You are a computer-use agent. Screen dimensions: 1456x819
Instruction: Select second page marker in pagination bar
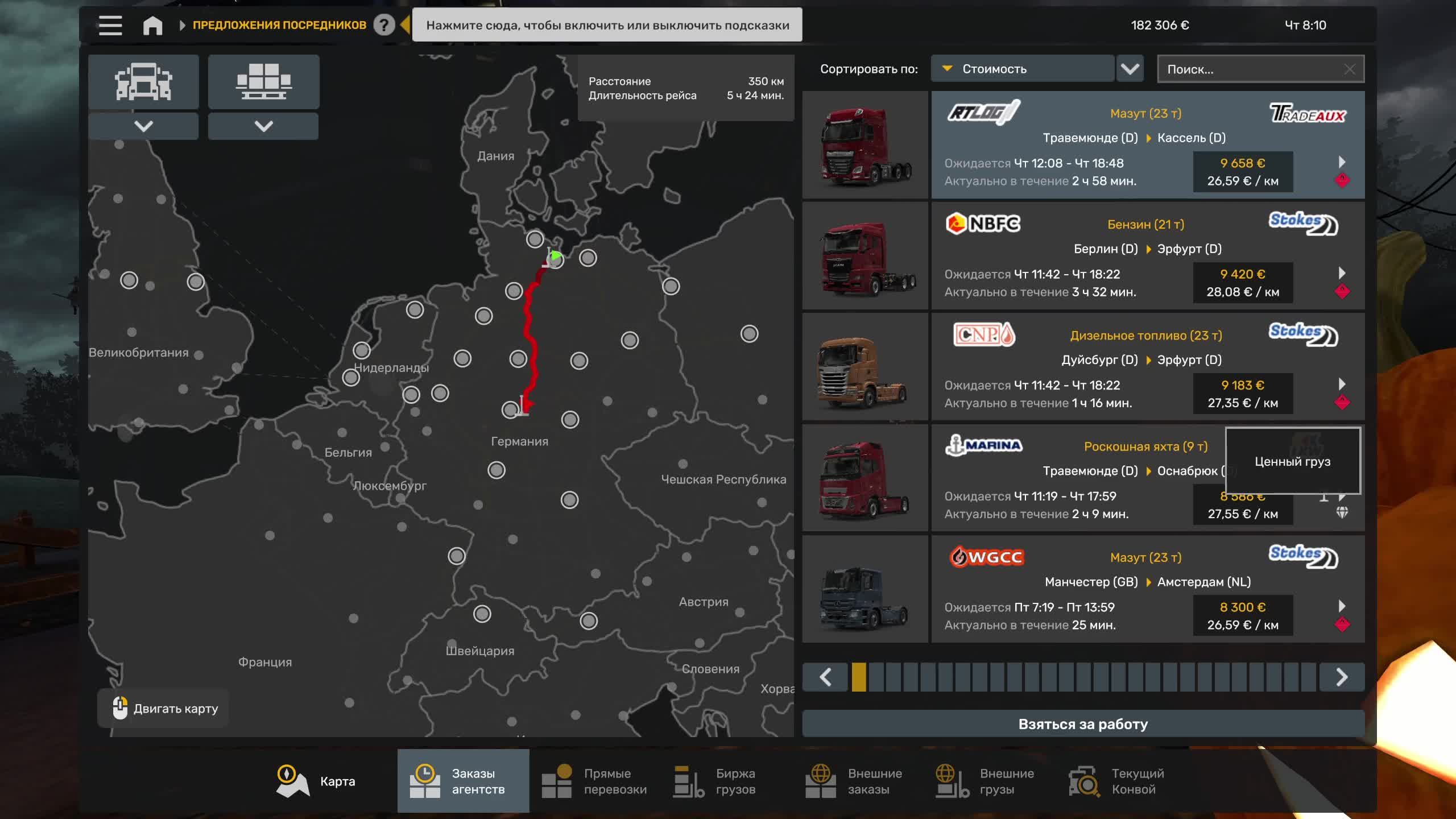tap(876, 677)
